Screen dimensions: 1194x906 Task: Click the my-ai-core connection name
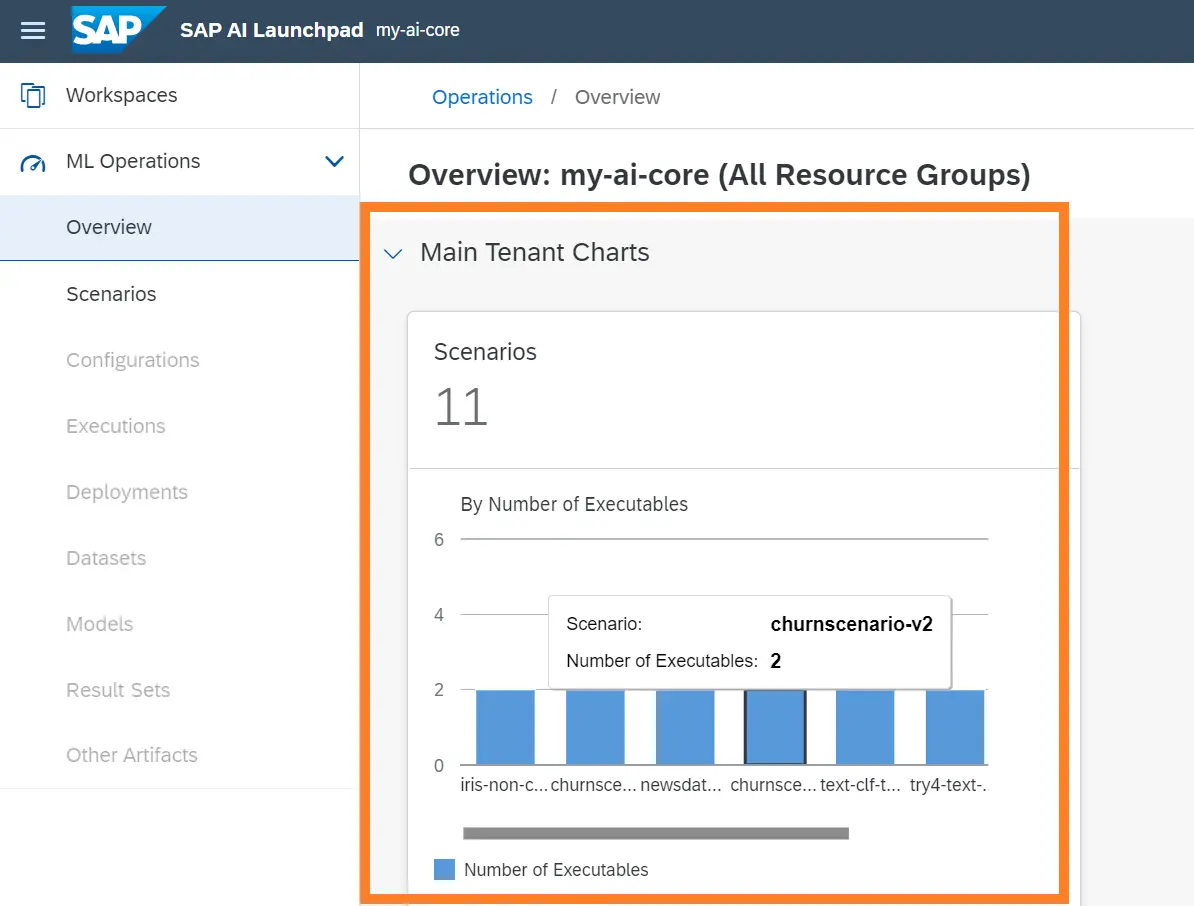(417, 30)
